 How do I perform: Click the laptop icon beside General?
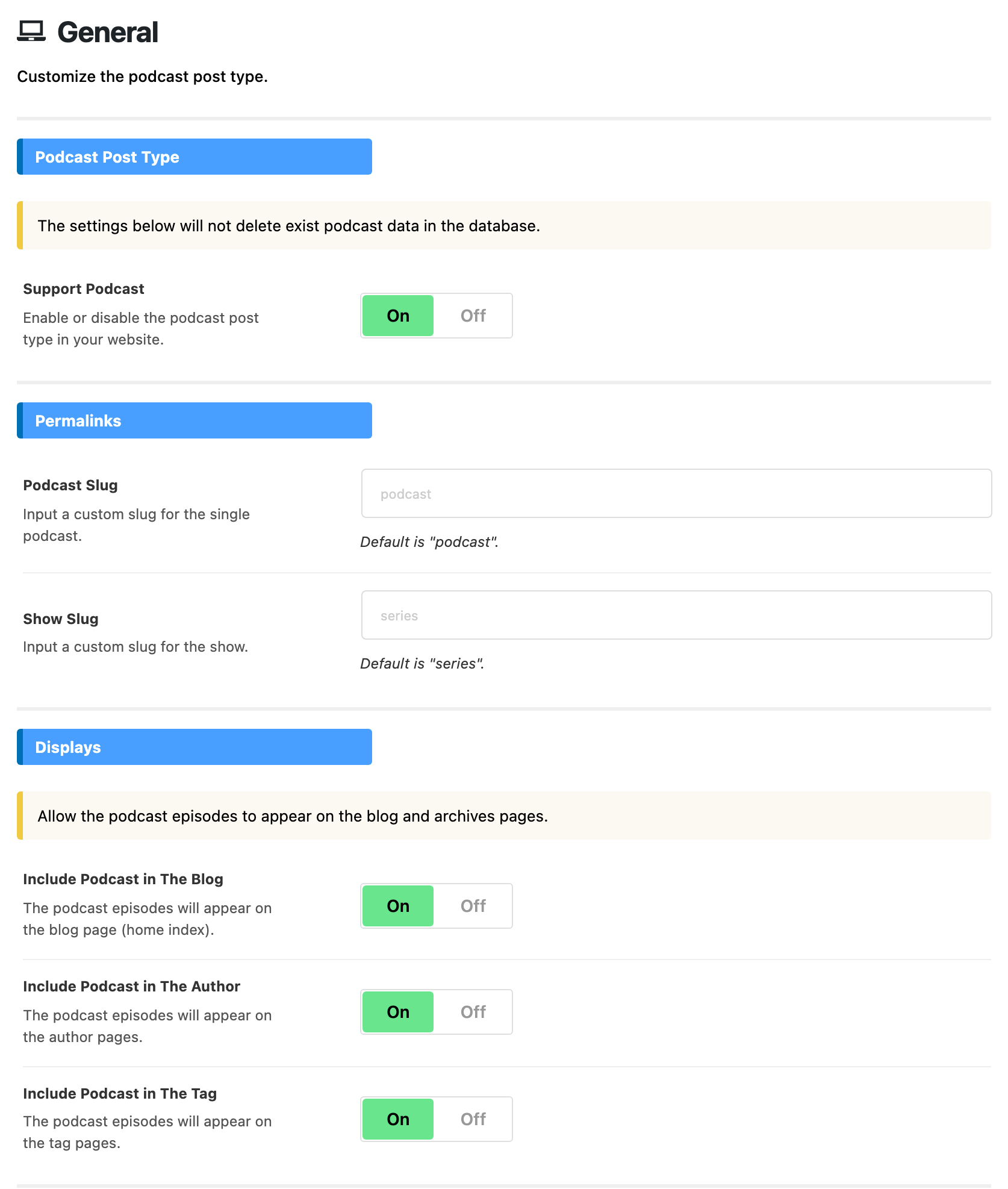31,31
